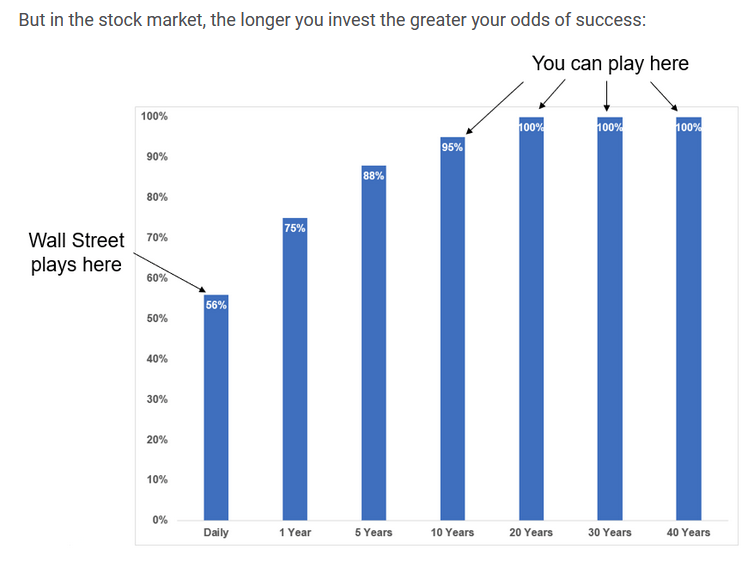The width and height of the screenshot is (753, 561).
Task: Select the "10 Years" x-axis label
Action: (x=452, y=532)
